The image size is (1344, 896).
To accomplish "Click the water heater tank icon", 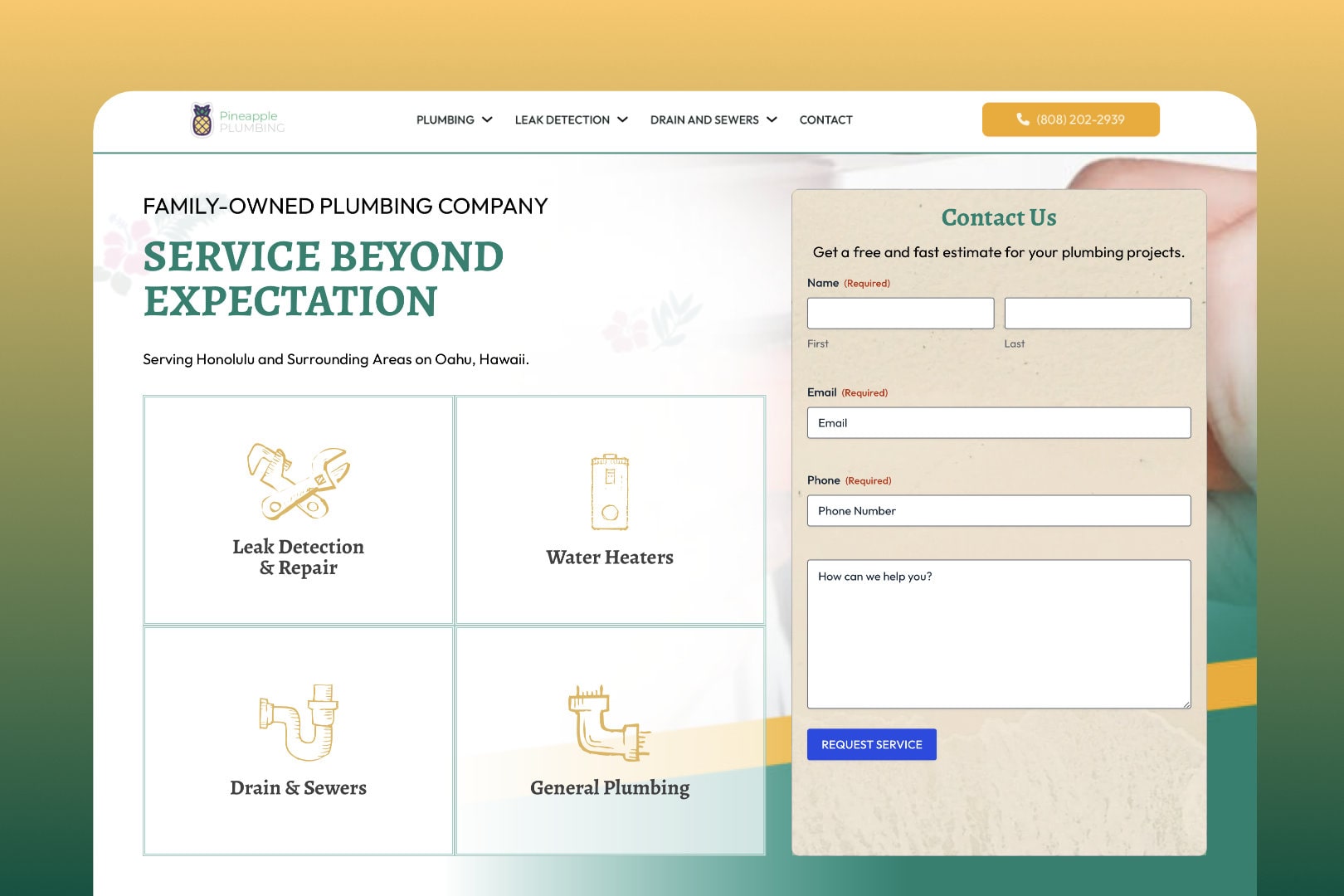I will coord(610,492).
